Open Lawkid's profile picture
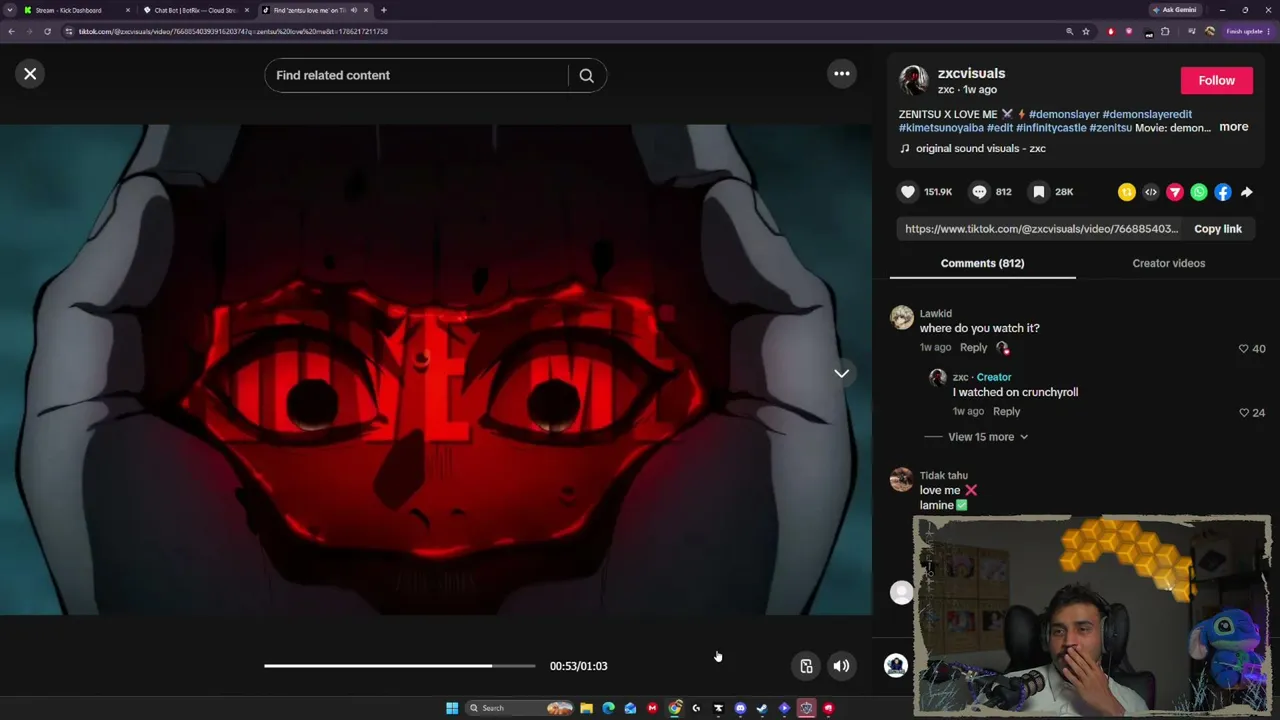 (x=902, y=318)
